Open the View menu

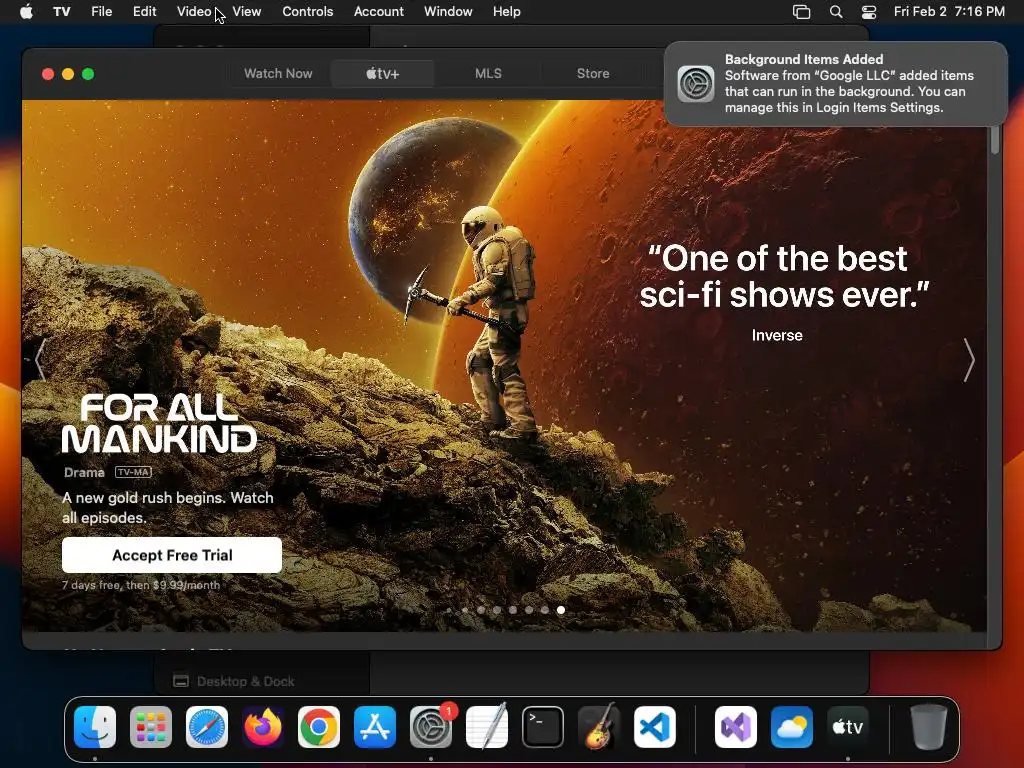point(247,11)
